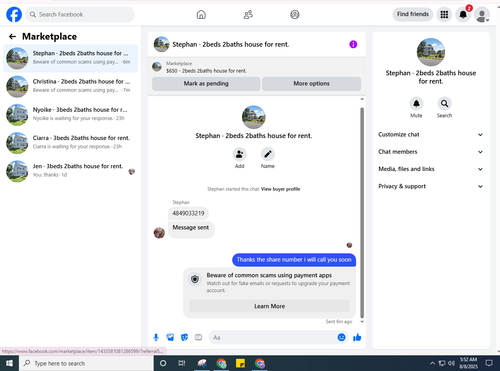This screenshot has width=500, height=371.
Task: Click the chat conversation vertical scrollbar
Action: [362, 213]
